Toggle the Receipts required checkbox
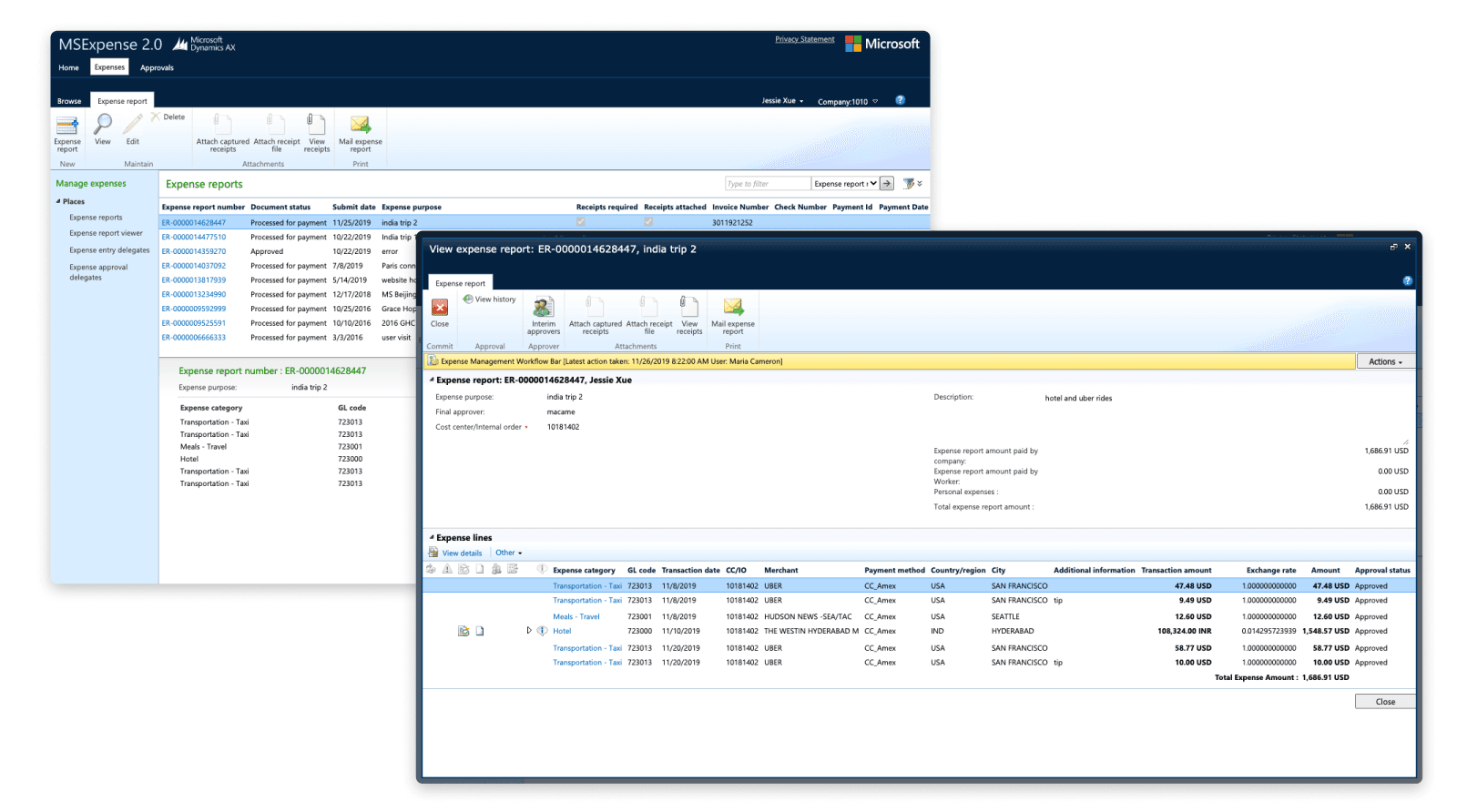 (x=581, y=222)
